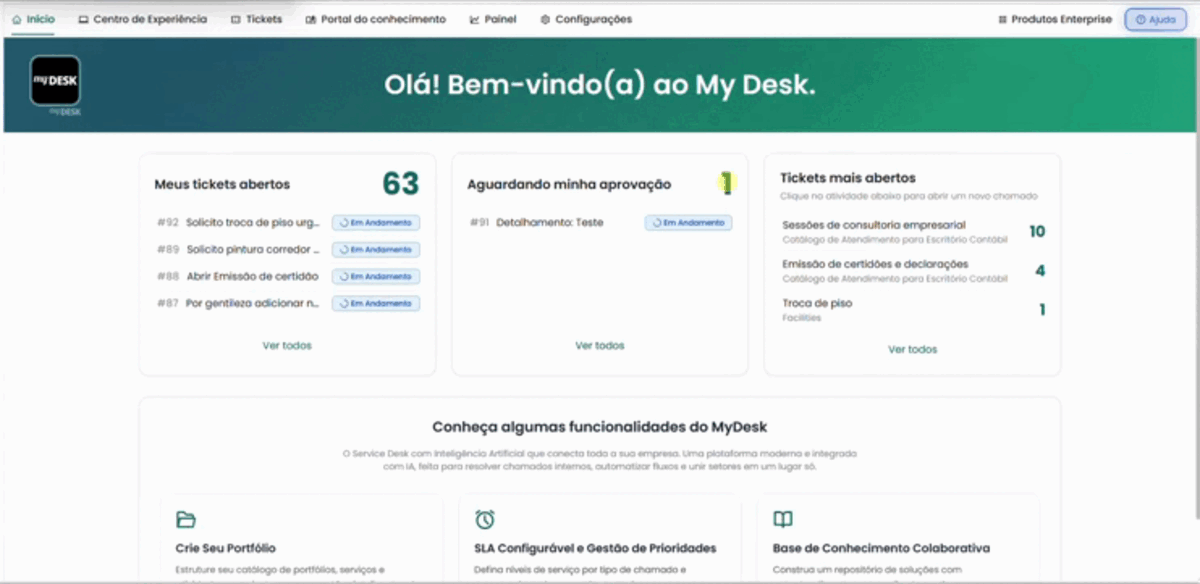
Task: Select Emissão de certidões e declarações activity
Action: pyautogui.click(x=913, y=270)
